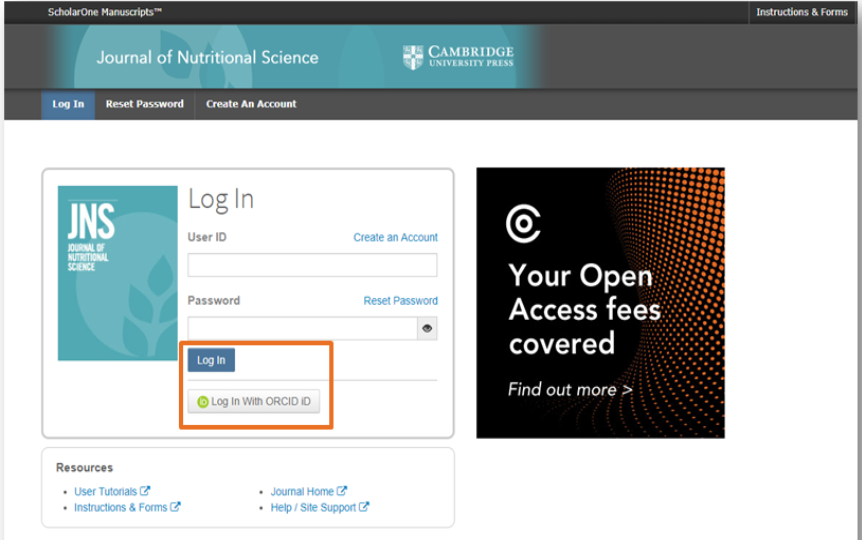
Task: Focus the Password input field
Action: point(302,328)
